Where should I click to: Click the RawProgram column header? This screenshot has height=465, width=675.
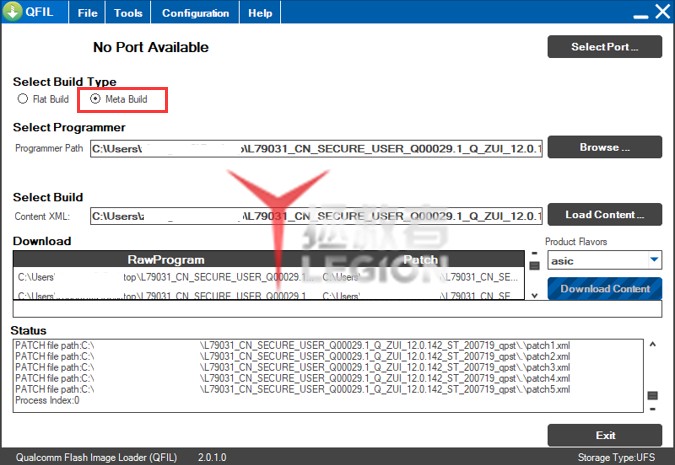point(166,260)
